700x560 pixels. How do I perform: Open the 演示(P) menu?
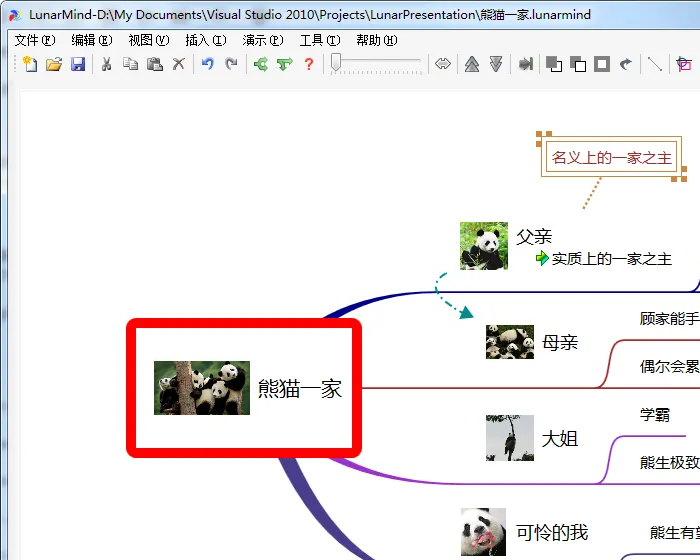[x=263, y=40]
